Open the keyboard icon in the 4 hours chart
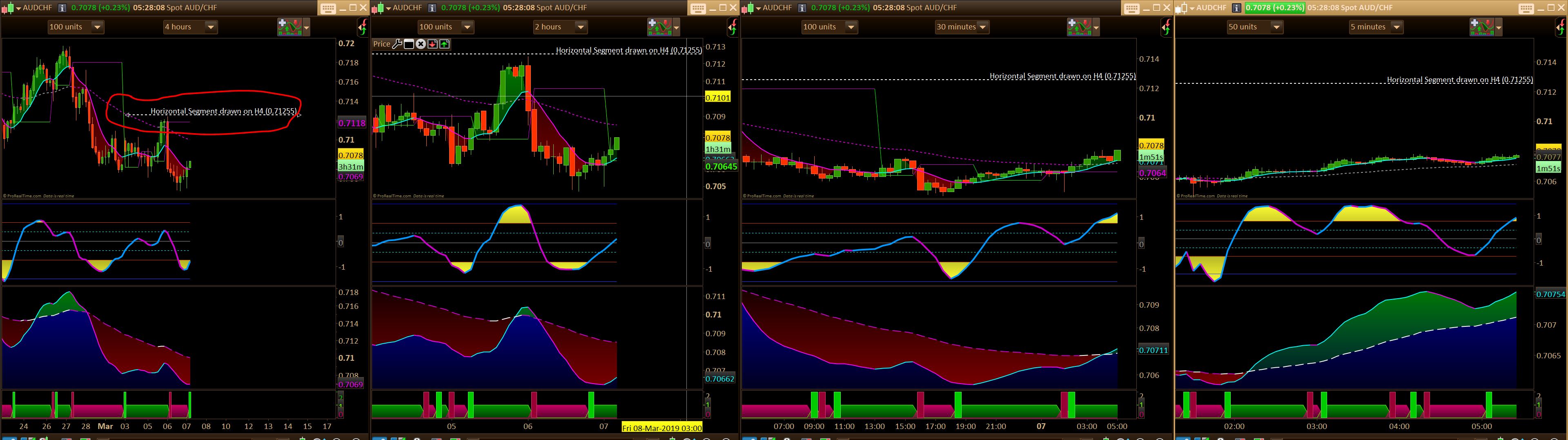 coord(327,8)
